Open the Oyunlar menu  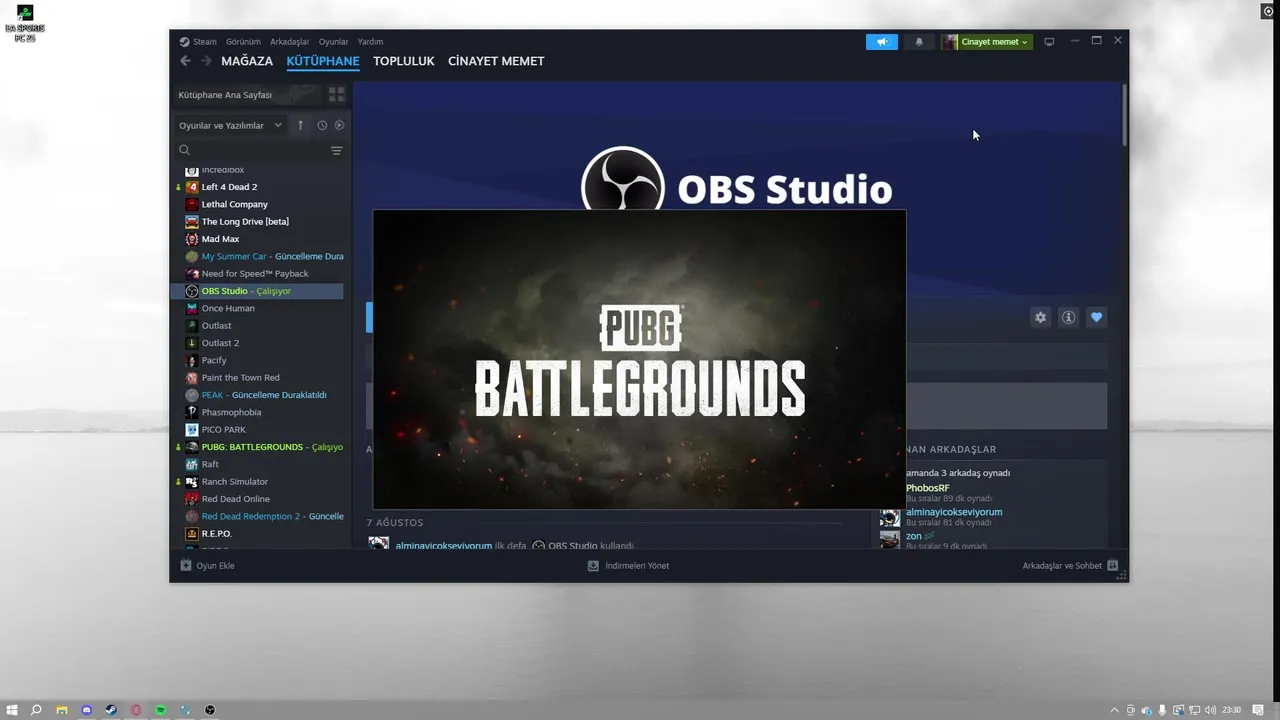(334, 42)
